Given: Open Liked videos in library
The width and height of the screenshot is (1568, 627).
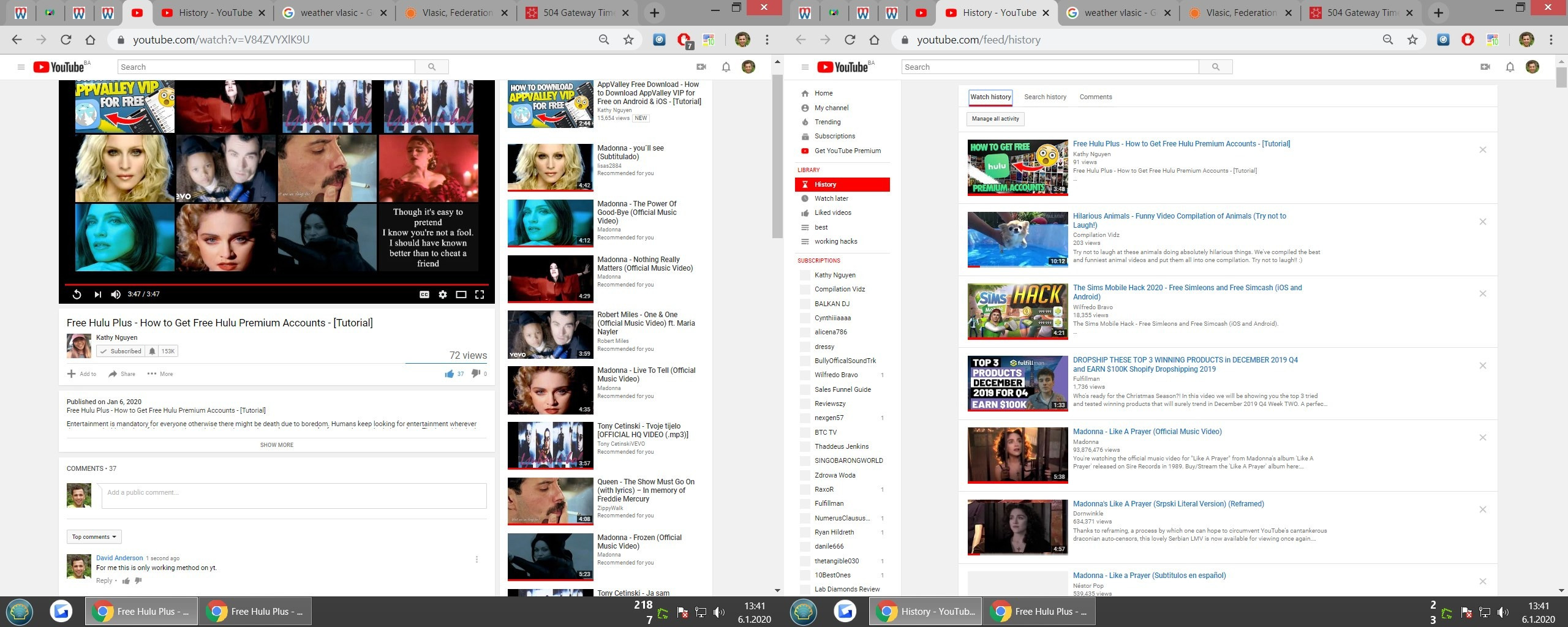Looking at the screenshot, I should click(842, 212).
